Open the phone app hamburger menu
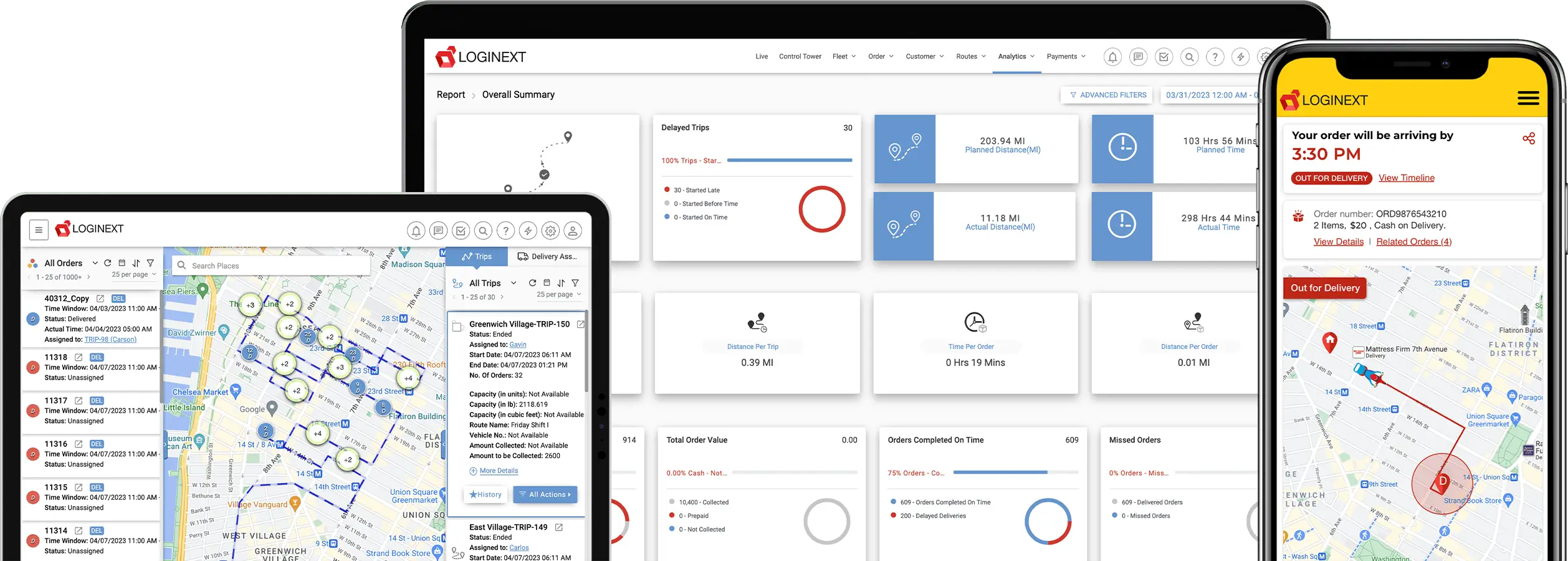The width and height of the screenshot is (1568, 561). tap(1528, 98)
